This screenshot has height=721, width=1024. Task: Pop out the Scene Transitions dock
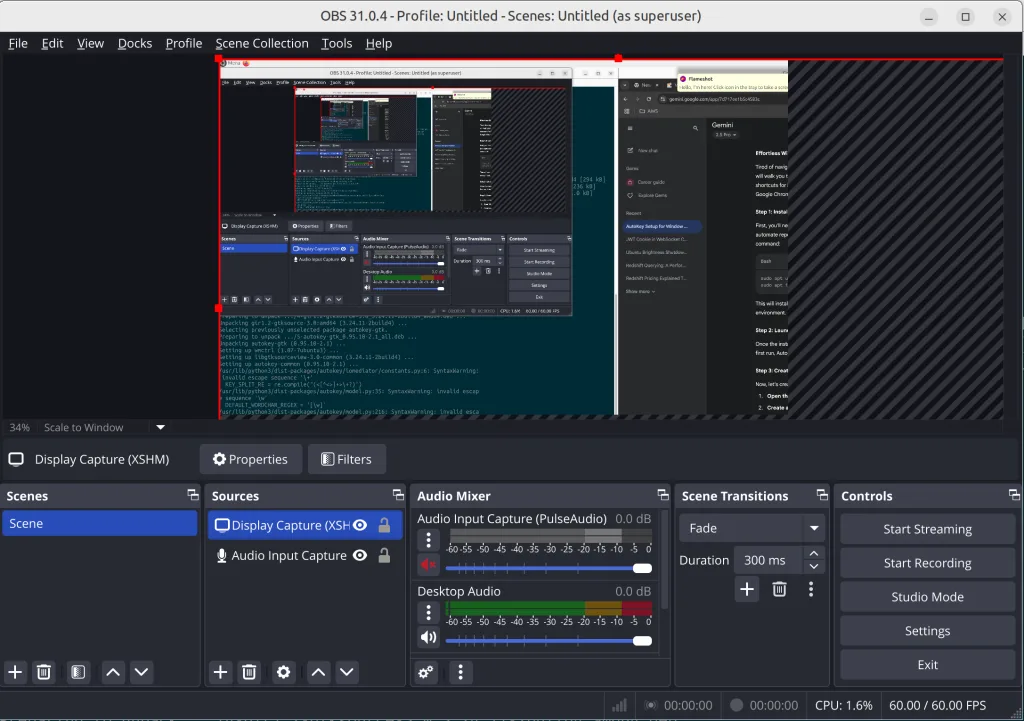pyautogui.click(x=822, y=495)
